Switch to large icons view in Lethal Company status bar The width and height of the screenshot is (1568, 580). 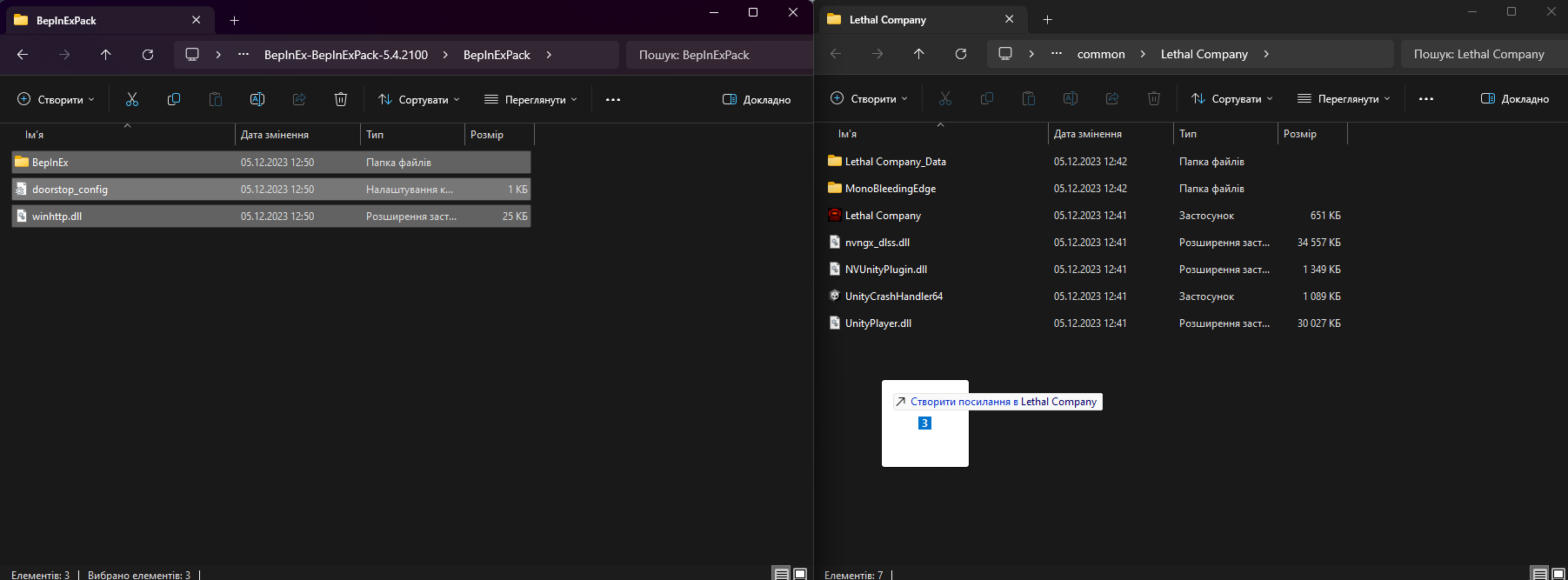coord(1558,574)
